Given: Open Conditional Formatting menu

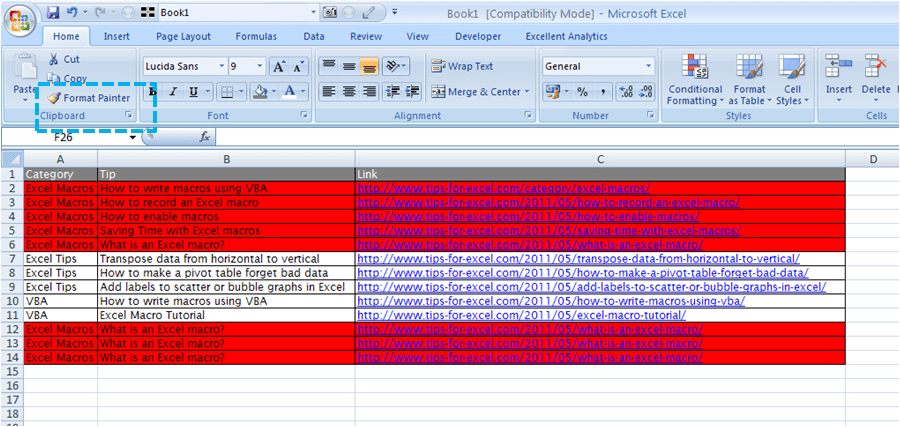Looking at the screenshot, I should [x=695, y=80].
